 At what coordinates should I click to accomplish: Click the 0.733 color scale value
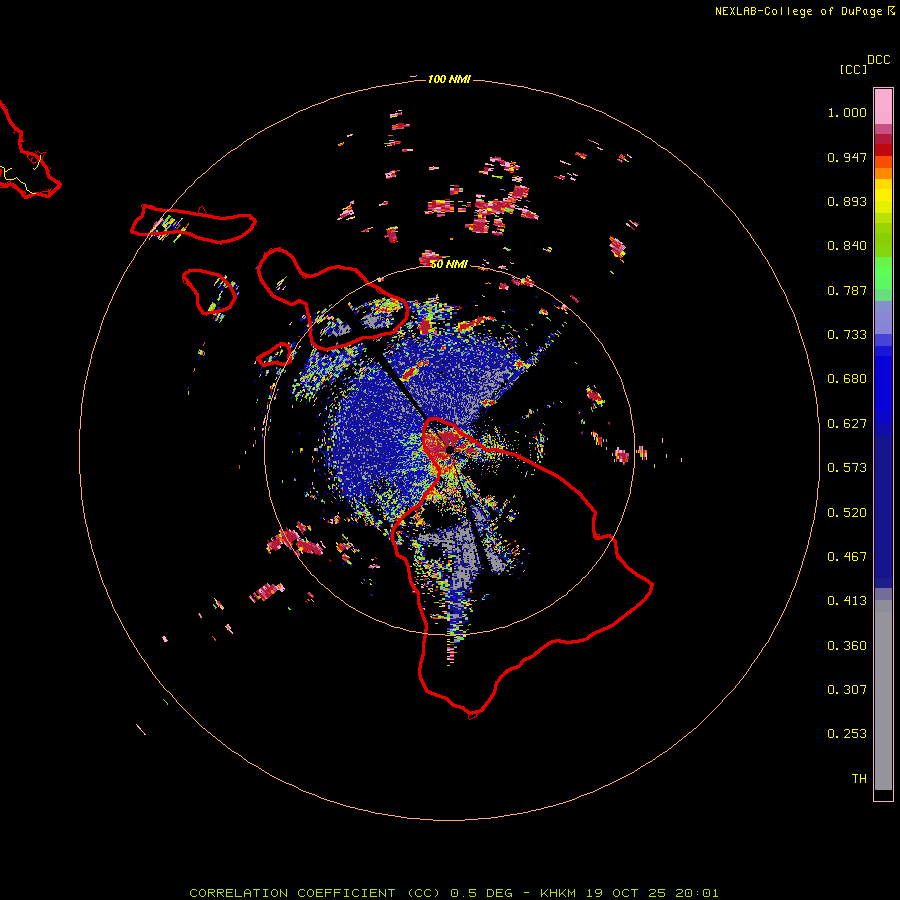coord(847,335)
